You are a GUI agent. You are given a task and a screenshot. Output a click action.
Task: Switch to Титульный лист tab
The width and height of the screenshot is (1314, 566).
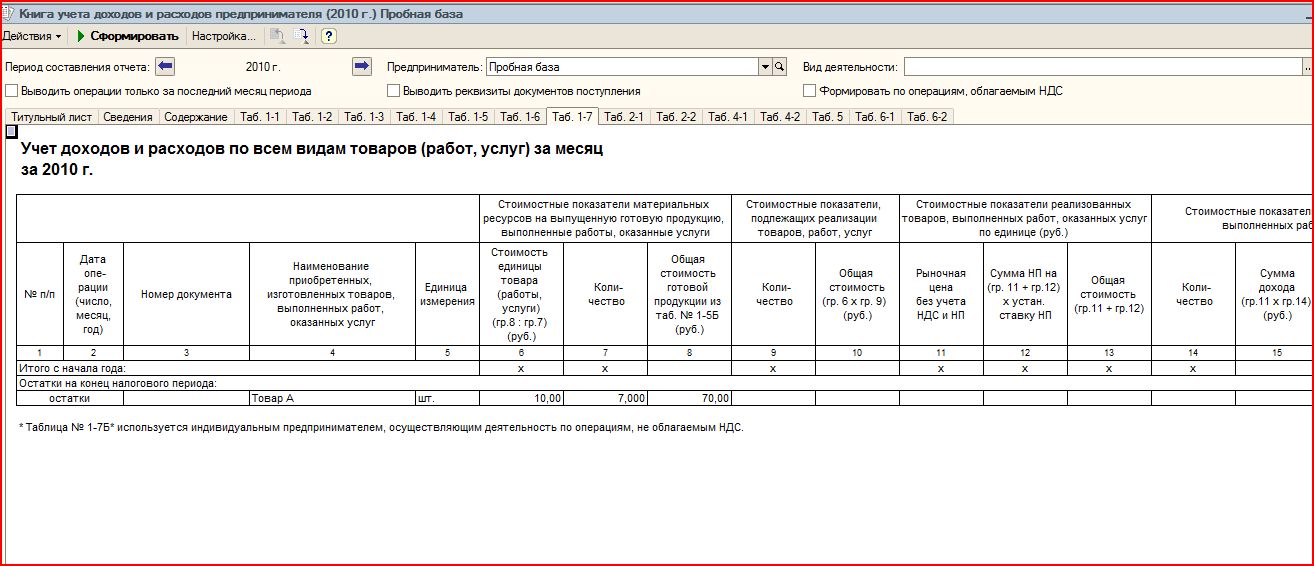51,117
